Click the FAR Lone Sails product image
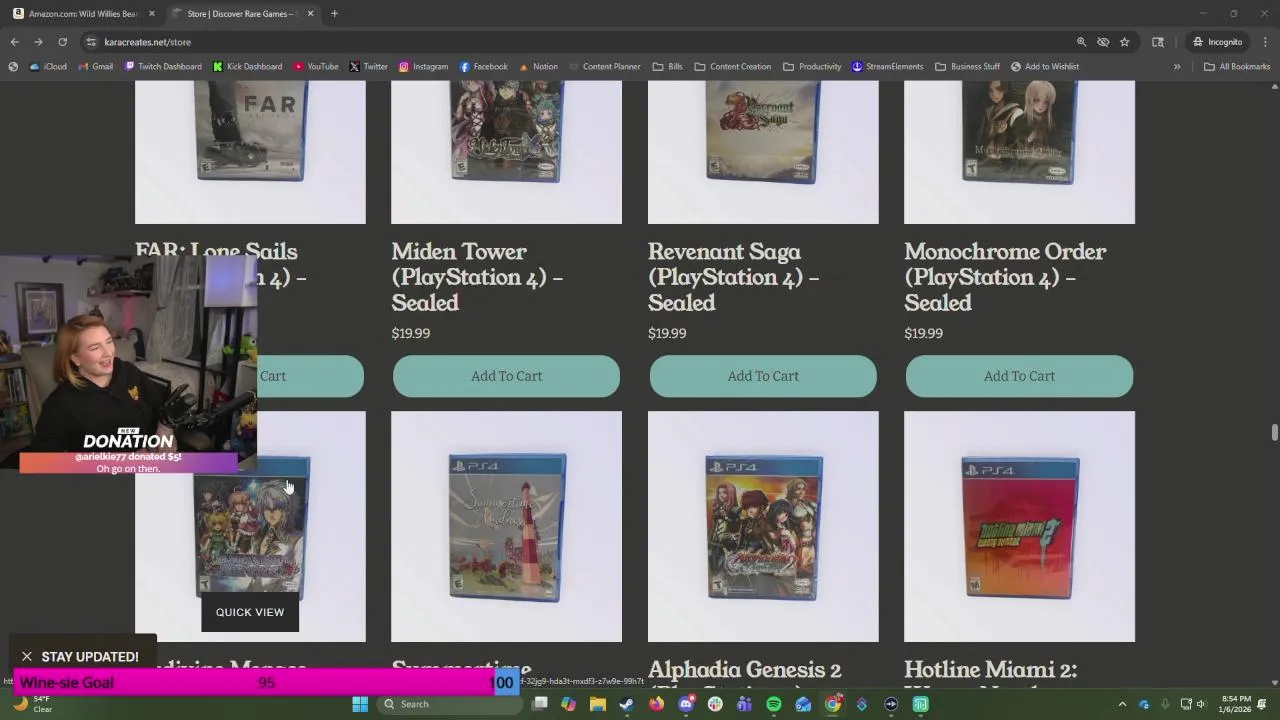Viewport: 1280px width, 720px height. (250, 152)
